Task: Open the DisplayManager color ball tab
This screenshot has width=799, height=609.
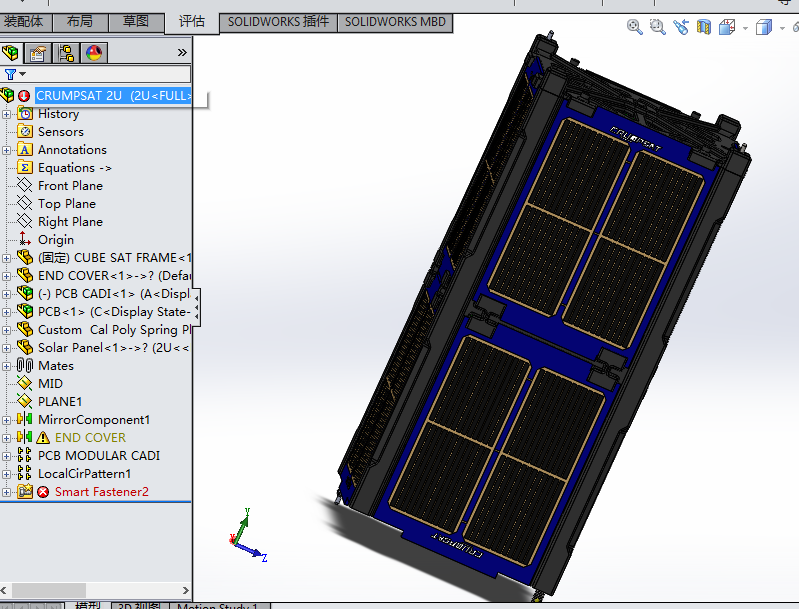Action: 94,52
